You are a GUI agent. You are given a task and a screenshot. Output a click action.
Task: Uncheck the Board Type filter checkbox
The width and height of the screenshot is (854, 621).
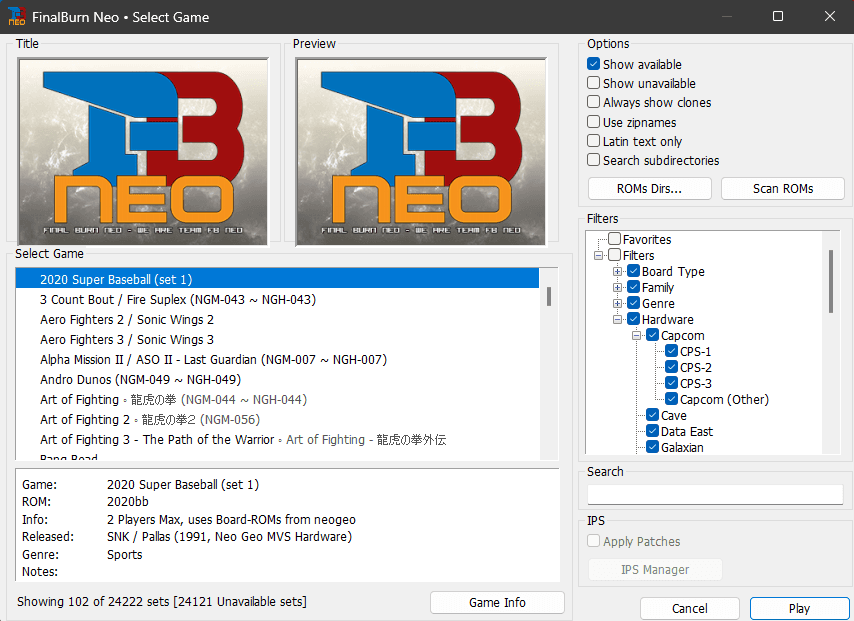point(633,271)
